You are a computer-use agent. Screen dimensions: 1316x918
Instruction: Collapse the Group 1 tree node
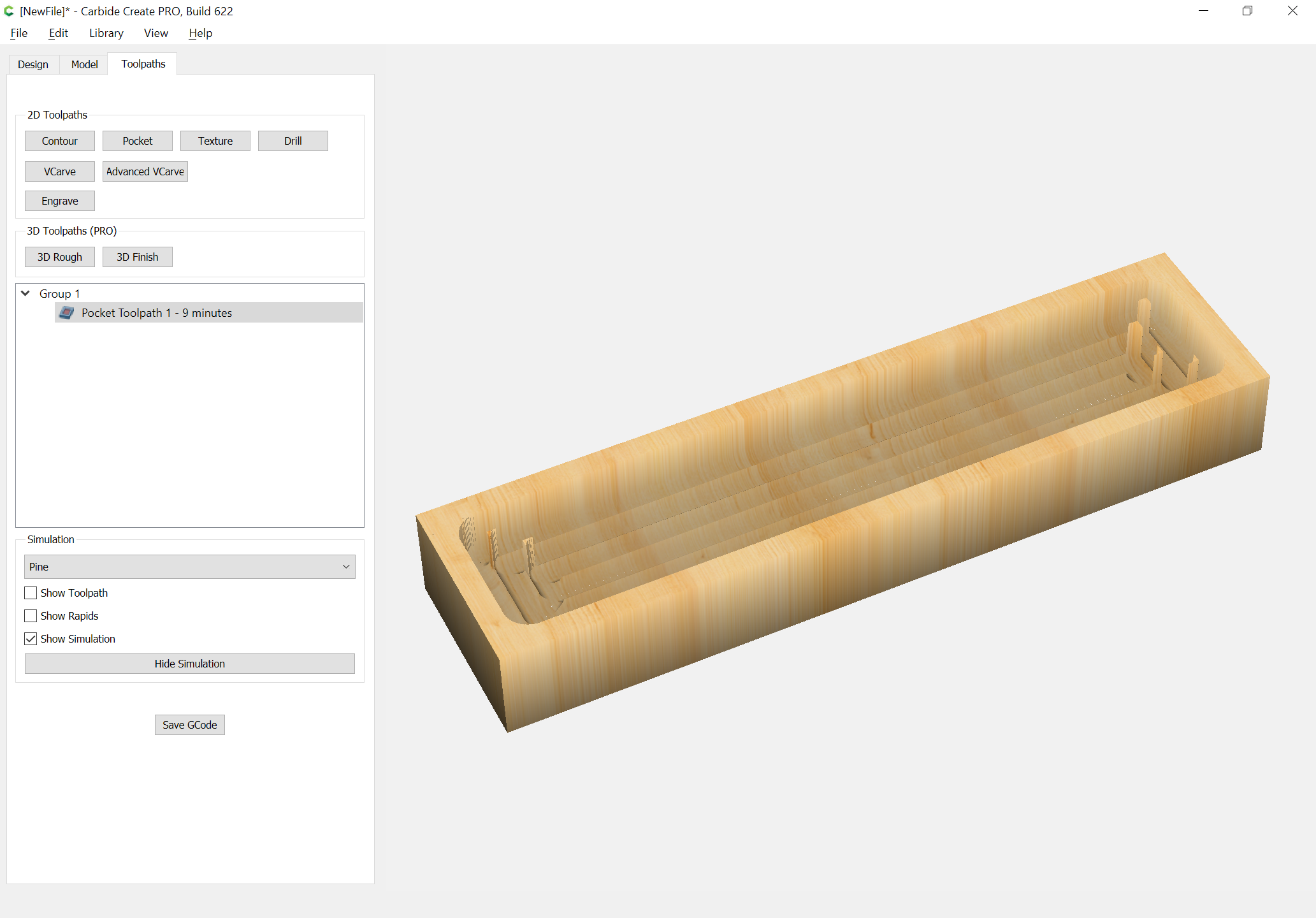coord(25,293)
